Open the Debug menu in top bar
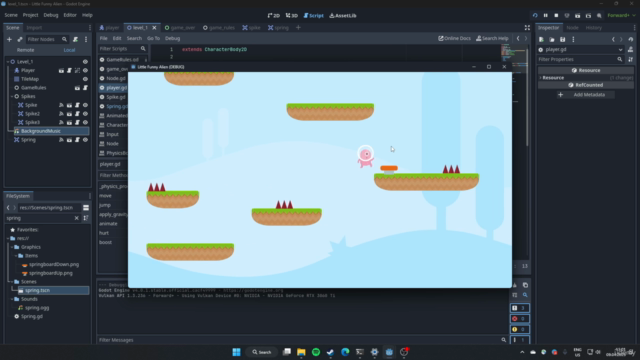This screenshot has width=640, height=360. click(x=51, y=15)
